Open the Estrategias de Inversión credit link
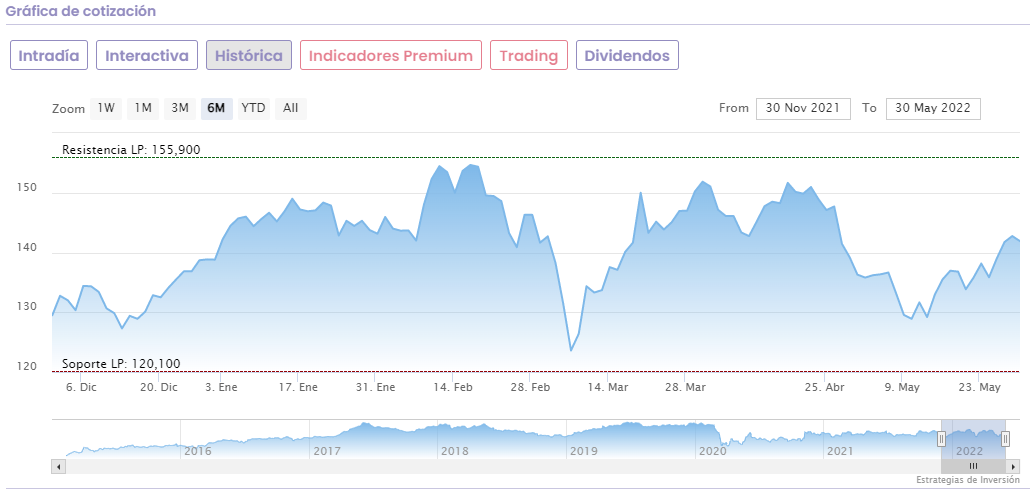 [967, 481]
